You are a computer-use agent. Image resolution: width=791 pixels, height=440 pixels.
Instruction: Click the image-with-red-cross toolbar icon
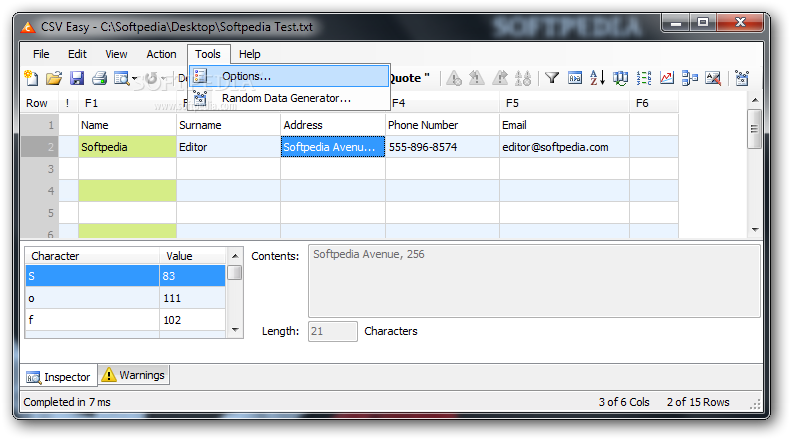point(713,78)
